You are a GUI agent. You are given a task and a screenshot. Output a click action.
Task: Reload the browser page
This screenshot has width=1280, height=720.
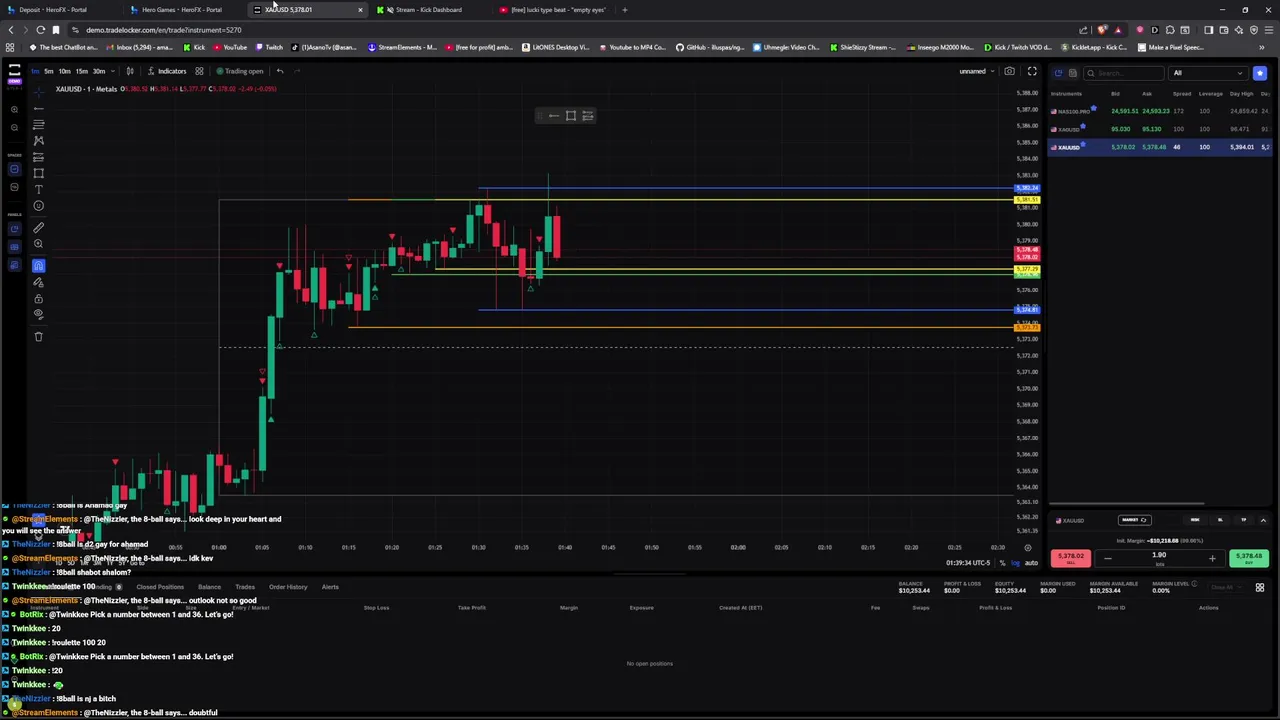pyautogui.click(x=40, y=30)
